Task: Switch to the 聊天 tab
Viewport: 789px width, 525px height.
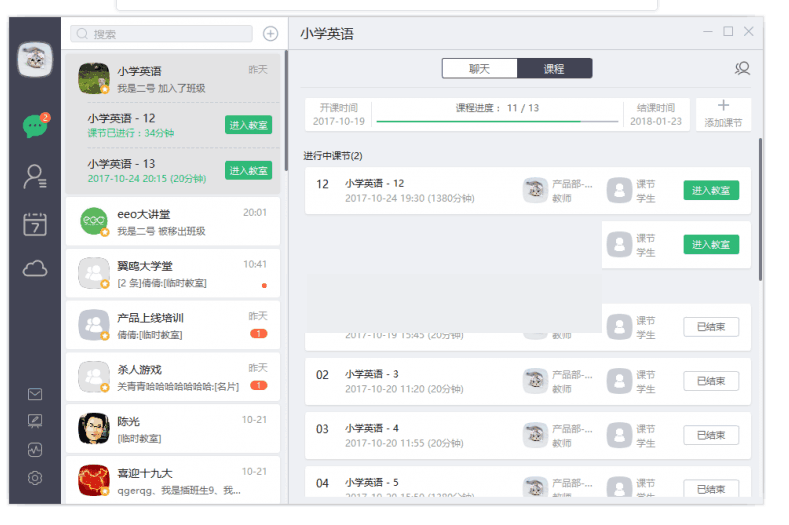Action: coord(480,69)
